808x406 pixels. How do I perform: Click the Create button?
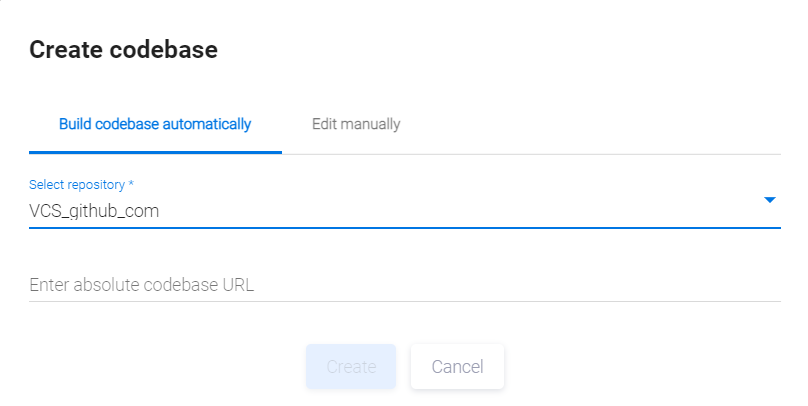(x=351, y=367)
